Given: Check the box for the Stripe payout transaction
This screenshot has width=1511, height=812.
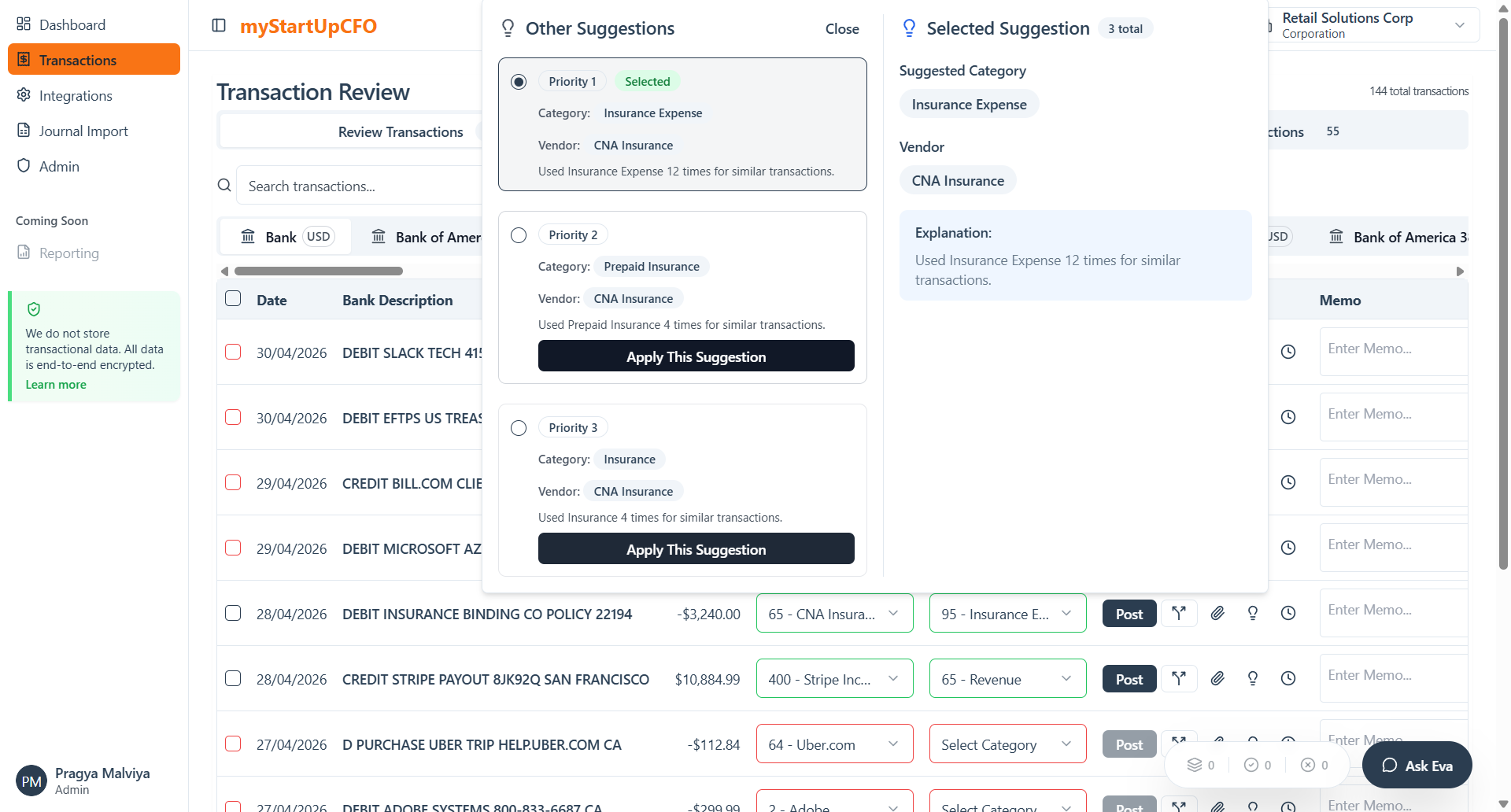Looking at the screenshot, I should point(233,678).
